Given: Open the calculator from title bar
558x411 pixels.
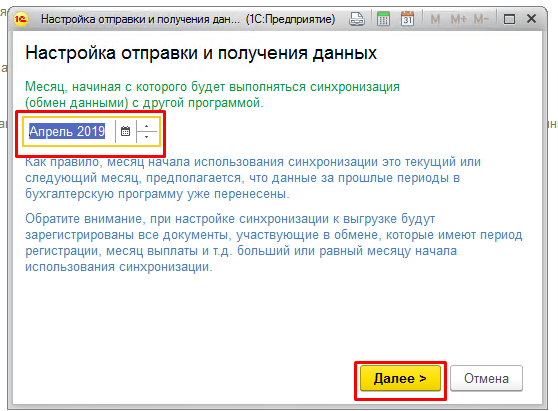Looking at the screenshot, I should tap(383, 19).
